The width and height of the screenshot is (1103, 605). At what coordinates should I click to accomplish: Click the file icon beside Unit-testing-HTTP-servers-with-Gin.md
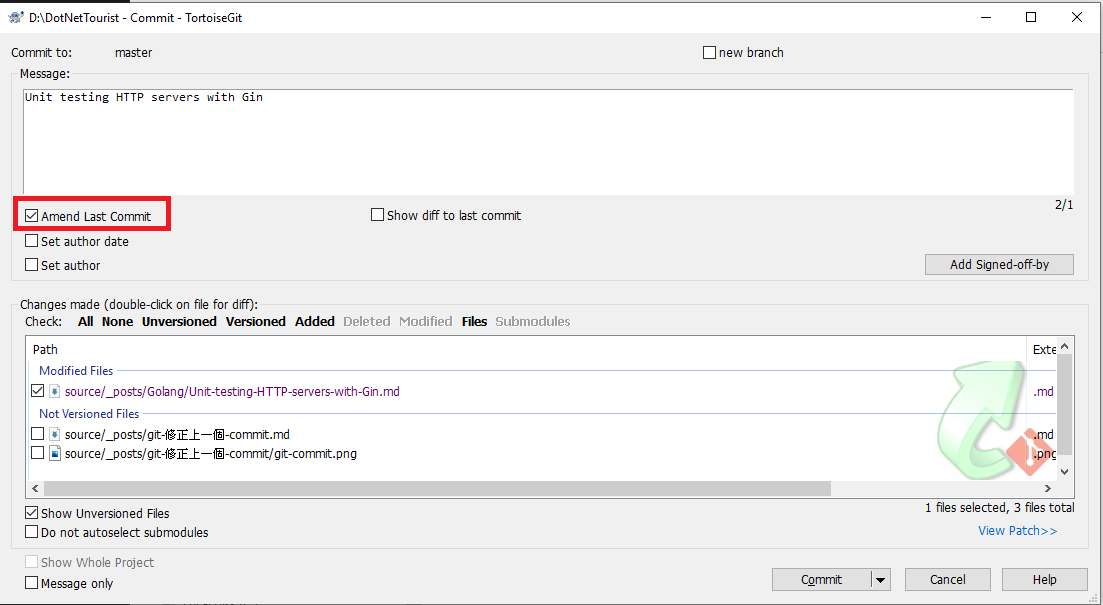[x=53, y=390]
